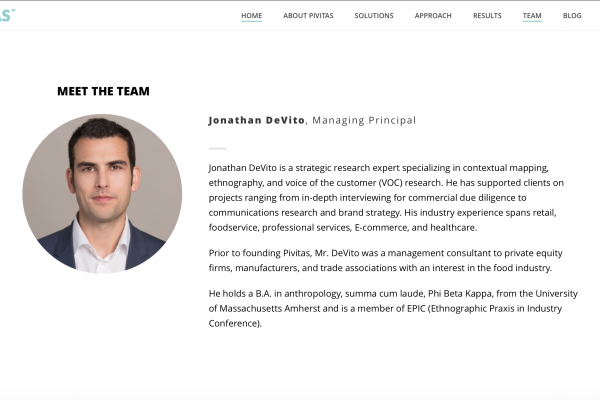Navigate to the APPROACH section
Image resolution: width=600 pixels, height=400 pixels.
(433, 16)
